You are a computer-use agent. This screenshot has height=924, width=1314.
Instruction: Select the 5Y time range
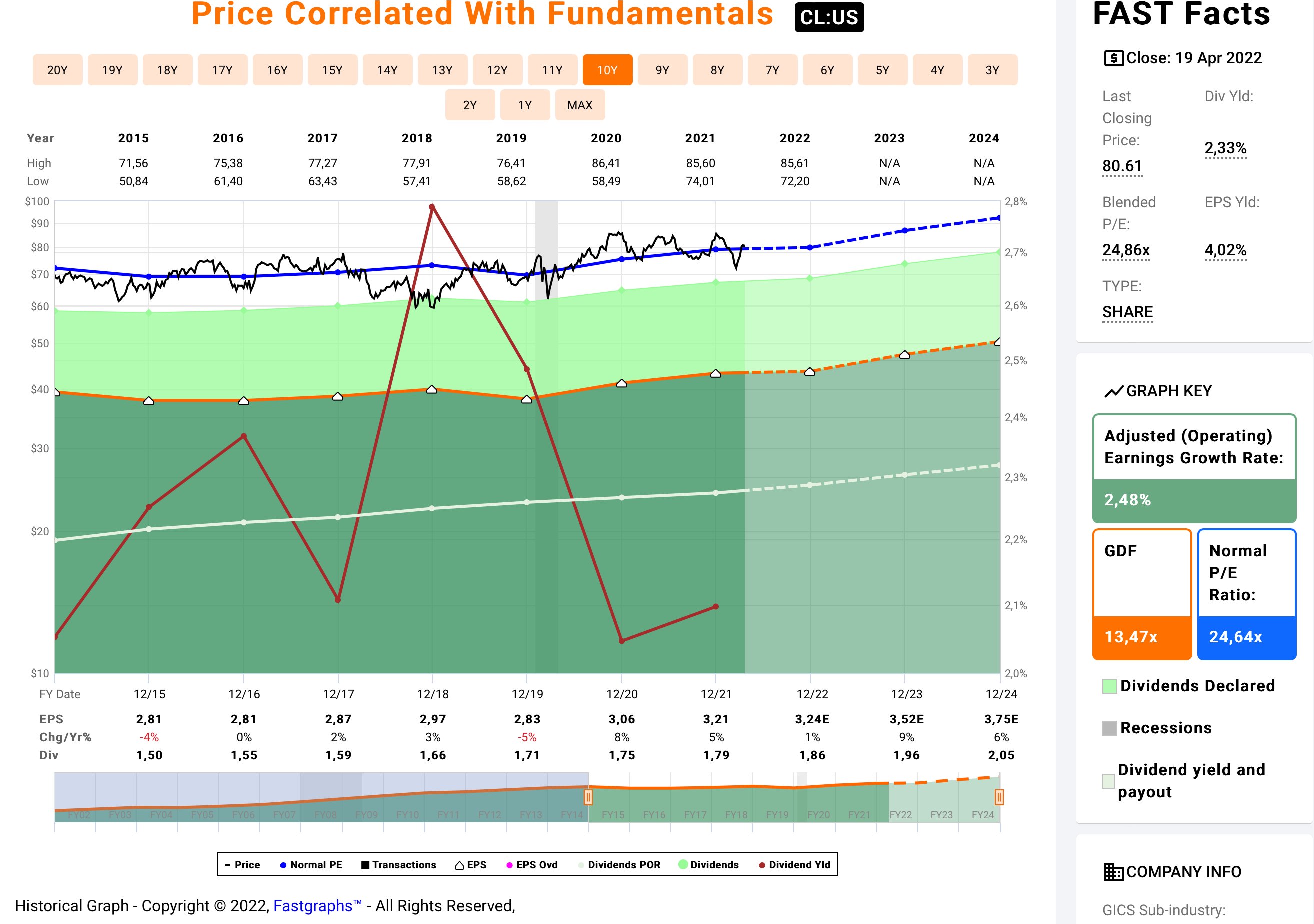pyautogui.click(x=882, y=70)
